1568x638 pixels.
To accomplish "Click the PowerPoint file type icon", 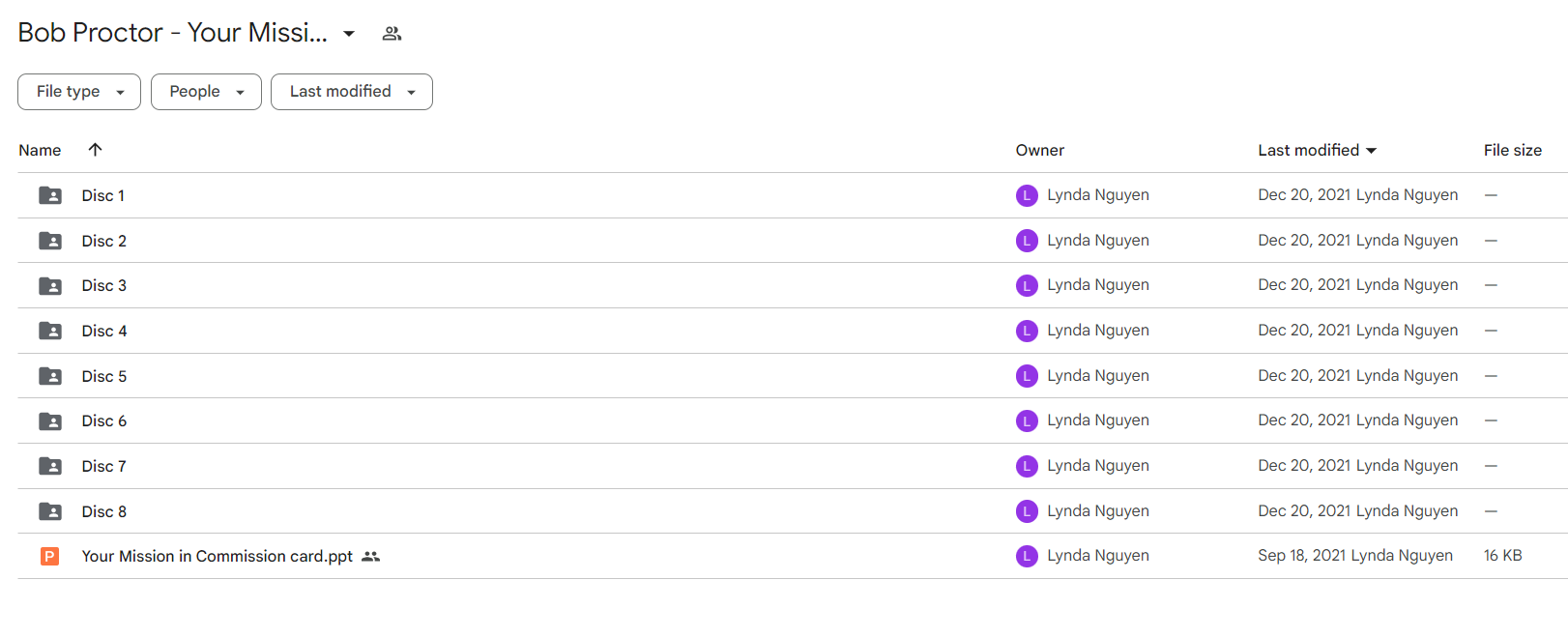I will 49,556.
